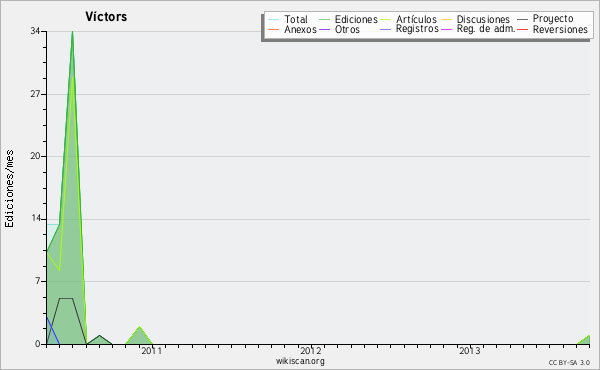The height and width of the screenshot is (370, 600).
Task: Click the '20' y-axis label
Action: click(35, 156)
